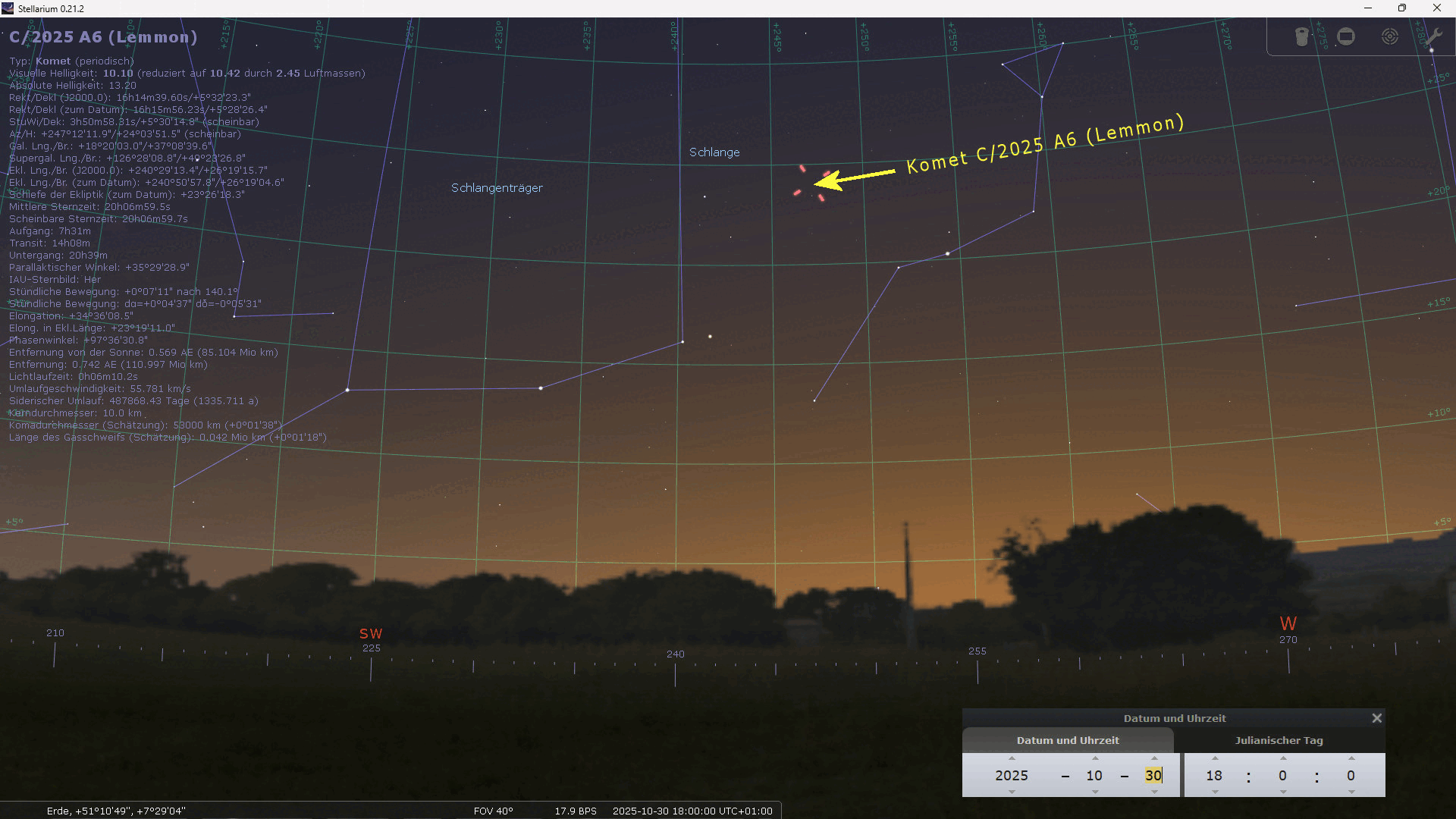The height and width of the screenshot is (819, 1456).
Task: Select the Datum und Uhrzeit tab
Action: 1068,740
